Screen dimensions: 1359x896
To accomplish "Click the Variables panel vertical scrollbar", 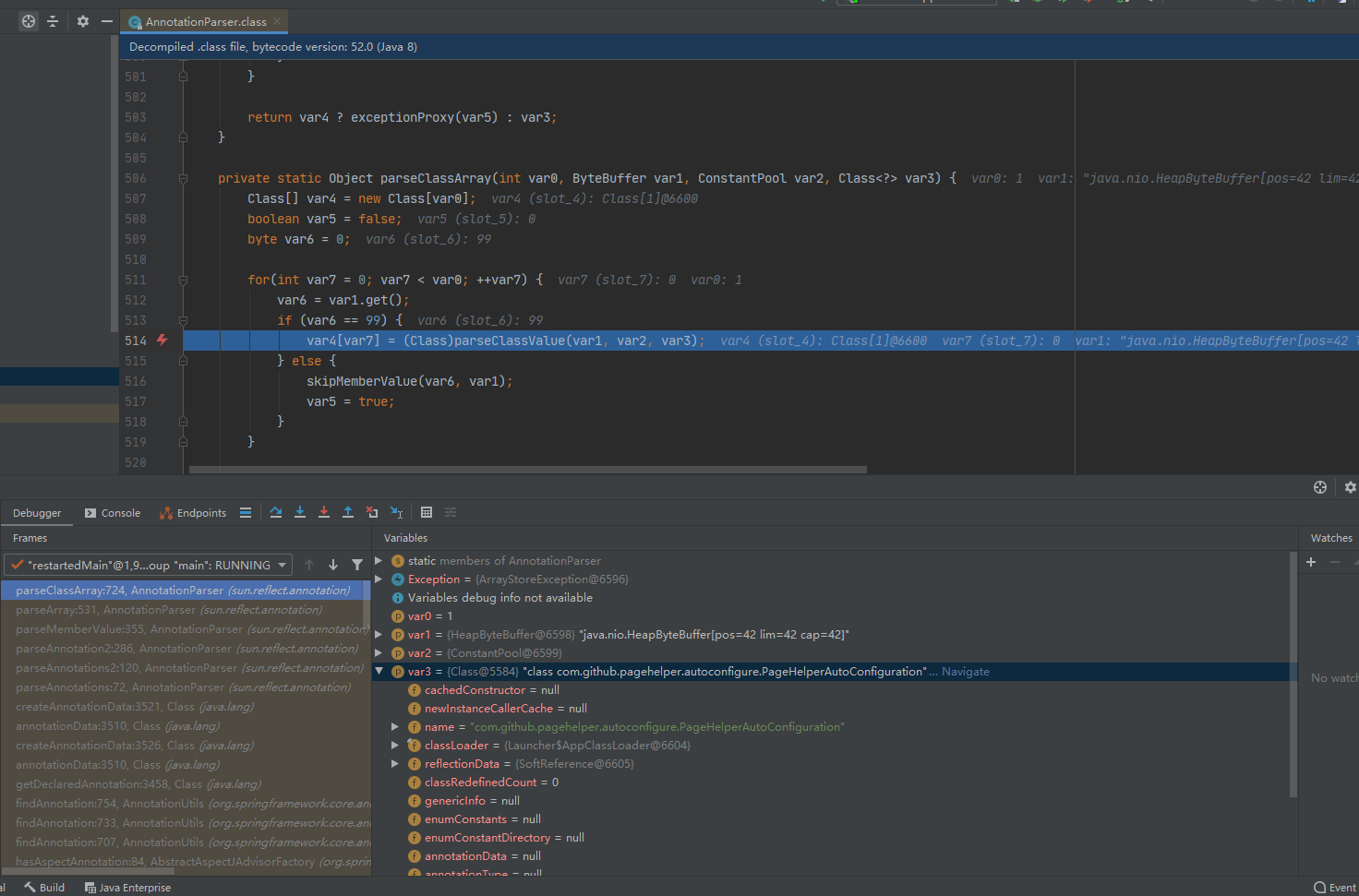I will (1293, 674).
